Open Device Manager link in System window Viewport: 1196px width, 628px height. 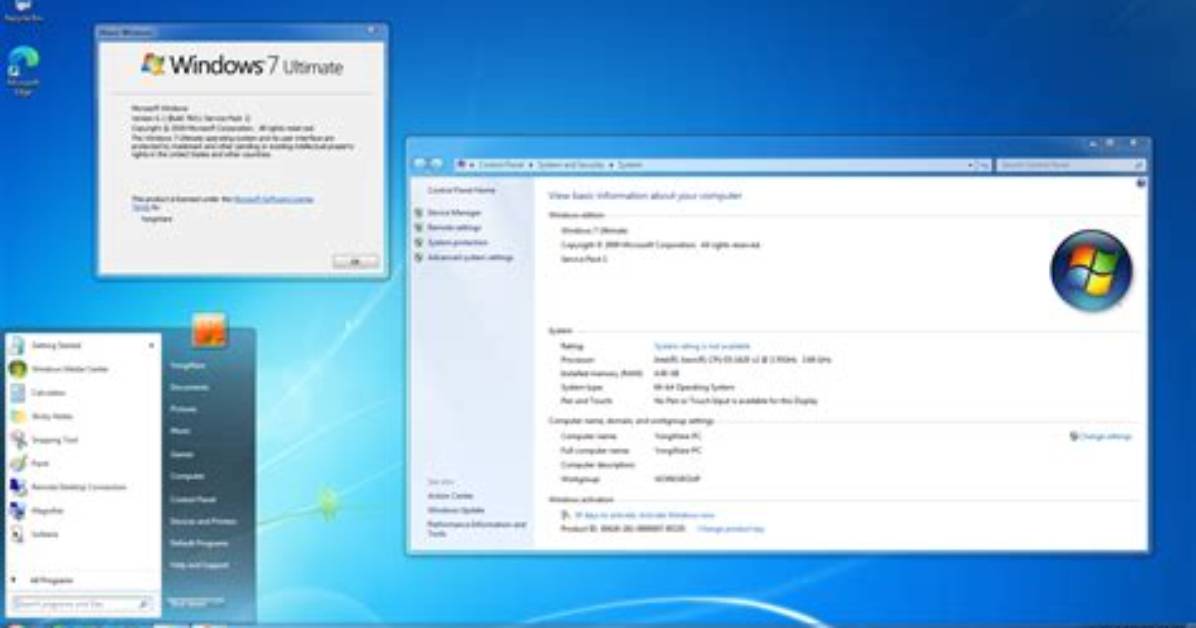(454, 213)
